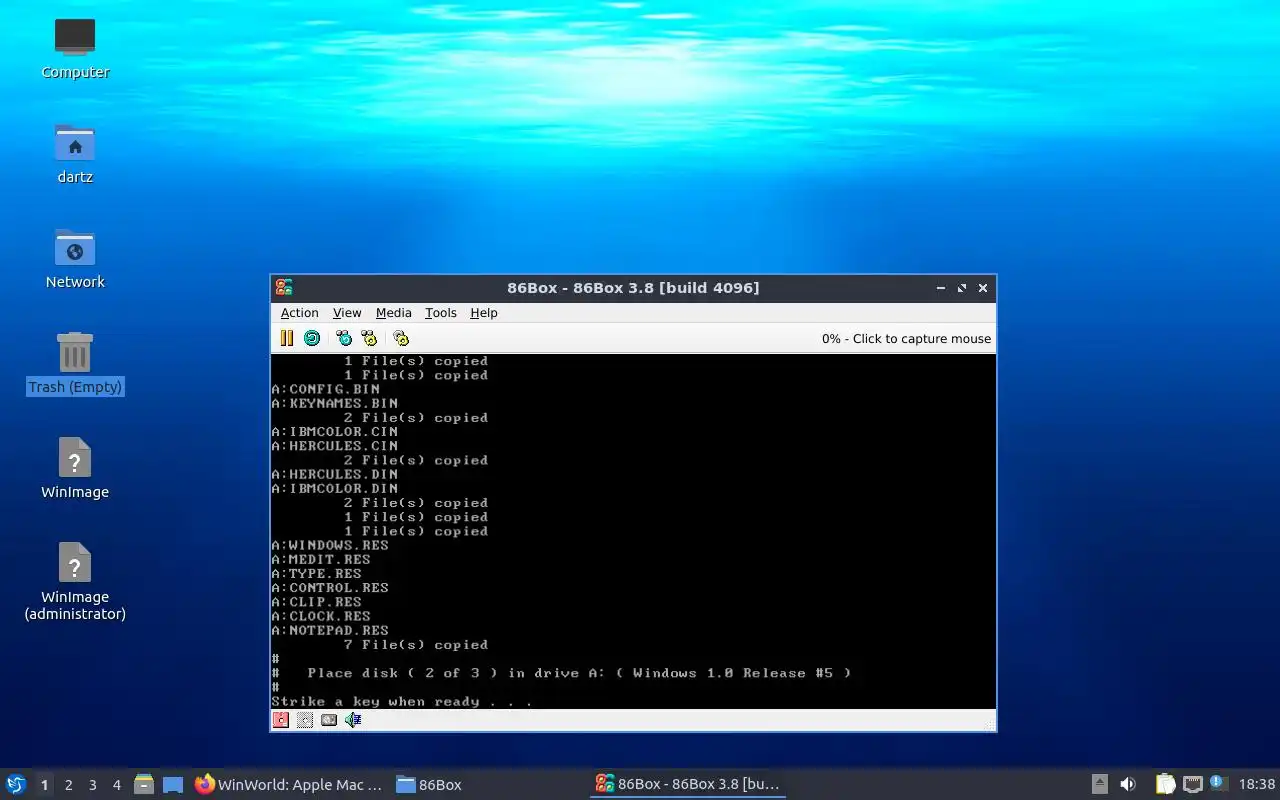The image size is (1280, 800).
Task: Click the 'A:CONFIG.BIN' line
Action: pos(325,389)
